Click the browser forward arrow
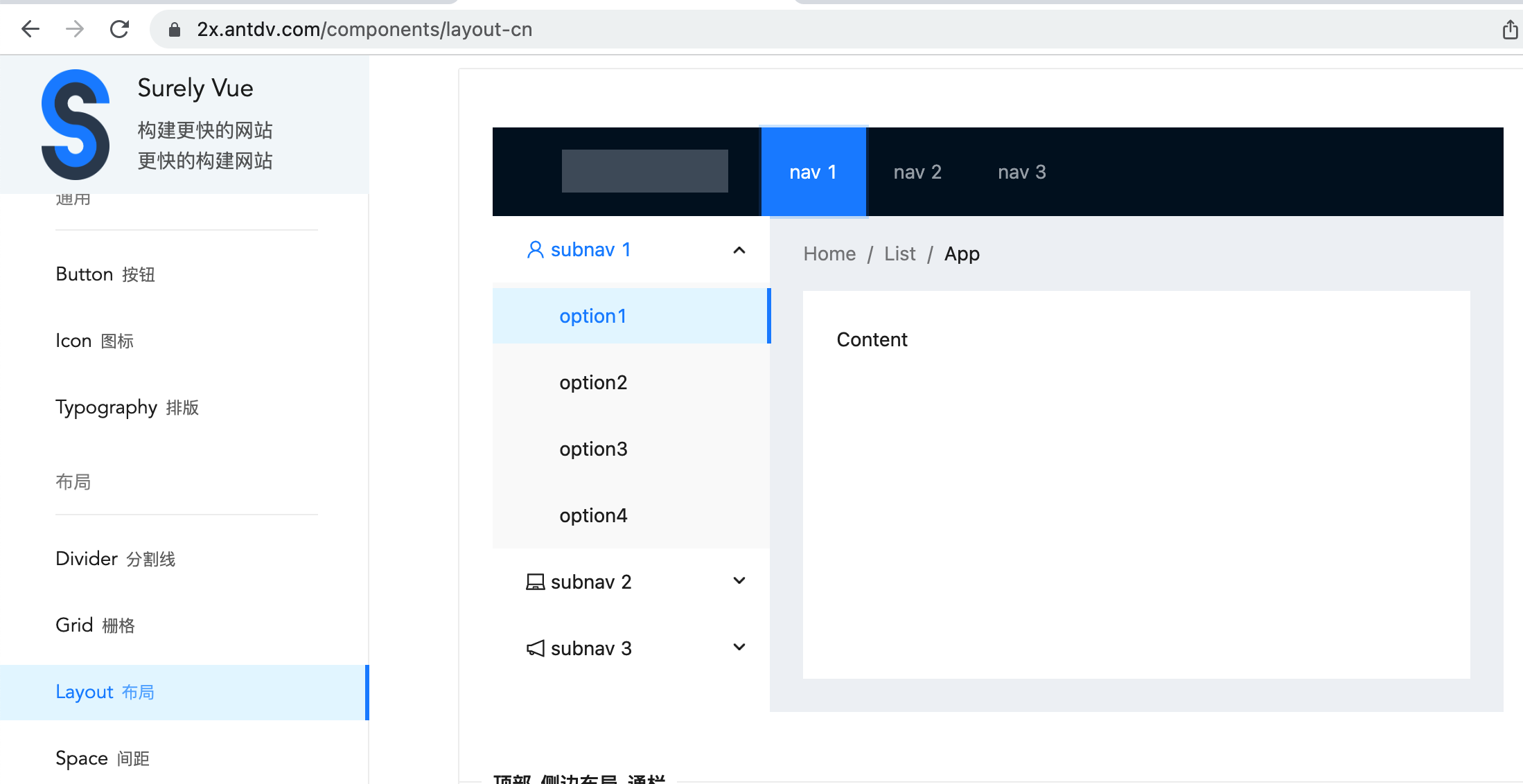 pos(75,29)
